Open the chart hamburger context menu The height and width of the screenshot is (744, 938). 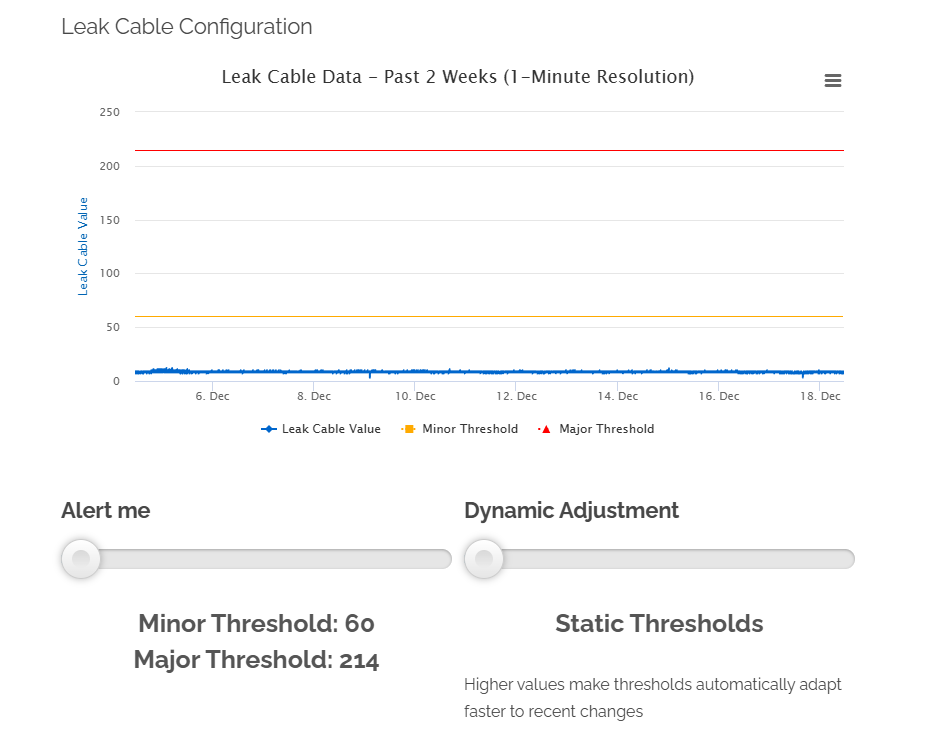pos(832,81)
